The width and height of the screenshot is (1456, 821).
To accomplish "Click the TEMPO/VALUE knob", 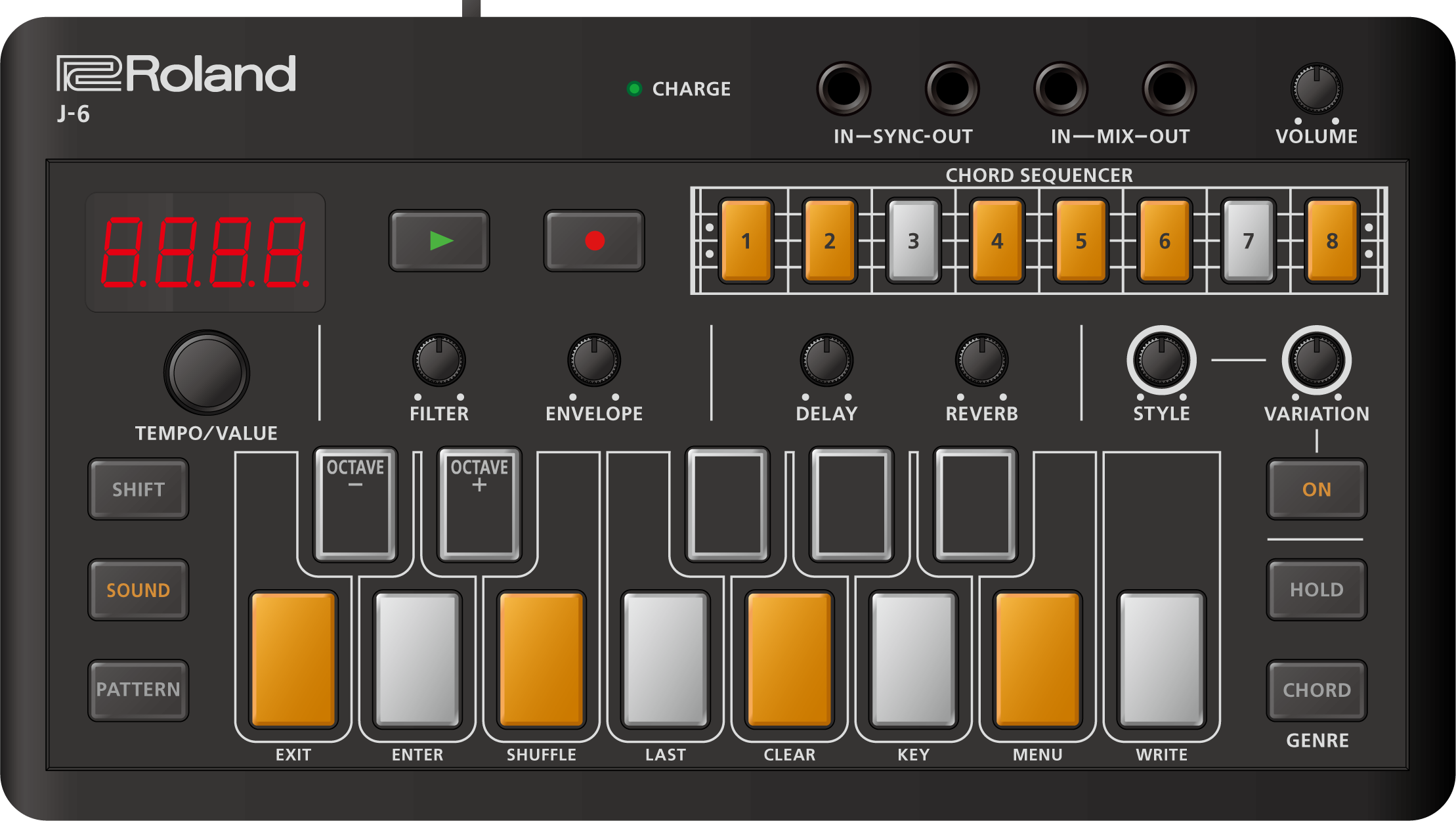I will [x=207, y=372].
